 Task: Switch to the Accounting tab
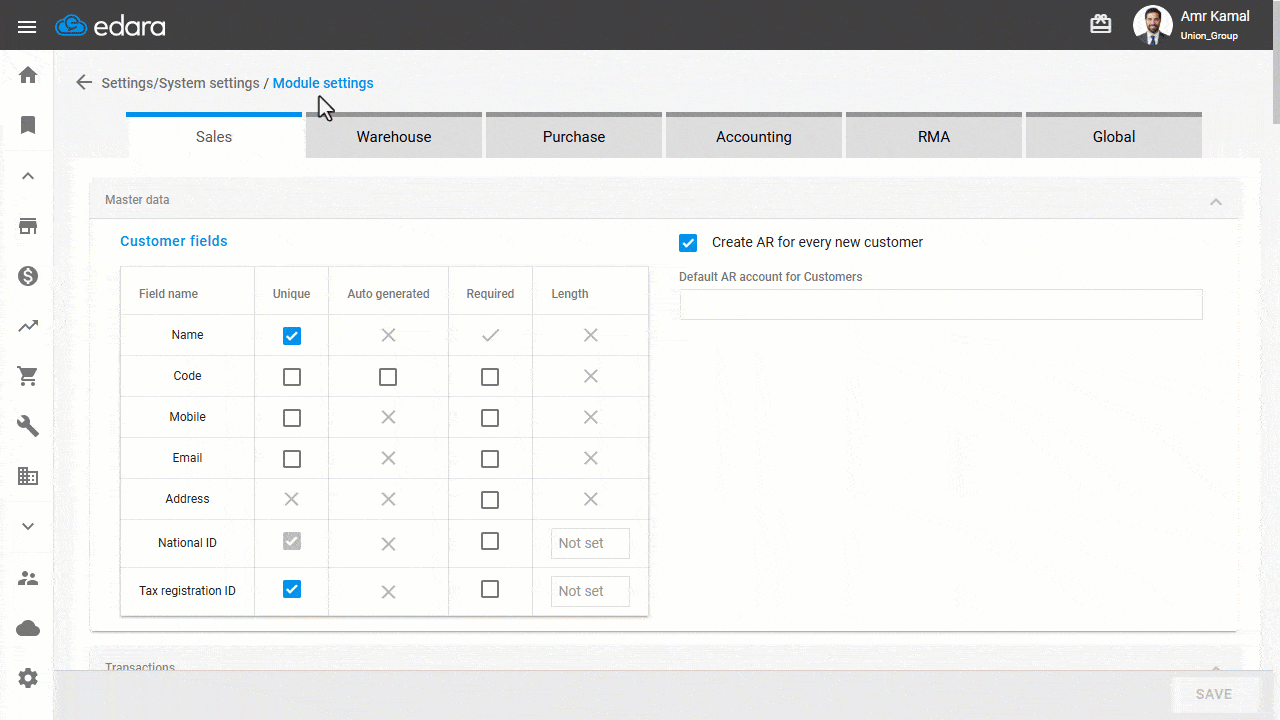754,135
